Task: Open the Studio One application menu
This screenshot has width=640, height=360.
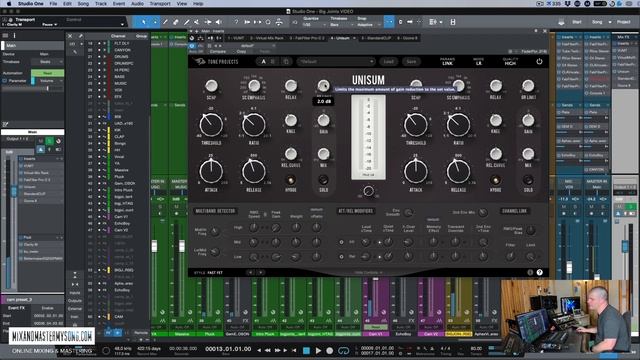Action: pyautogui.click(x=31, y=4)
